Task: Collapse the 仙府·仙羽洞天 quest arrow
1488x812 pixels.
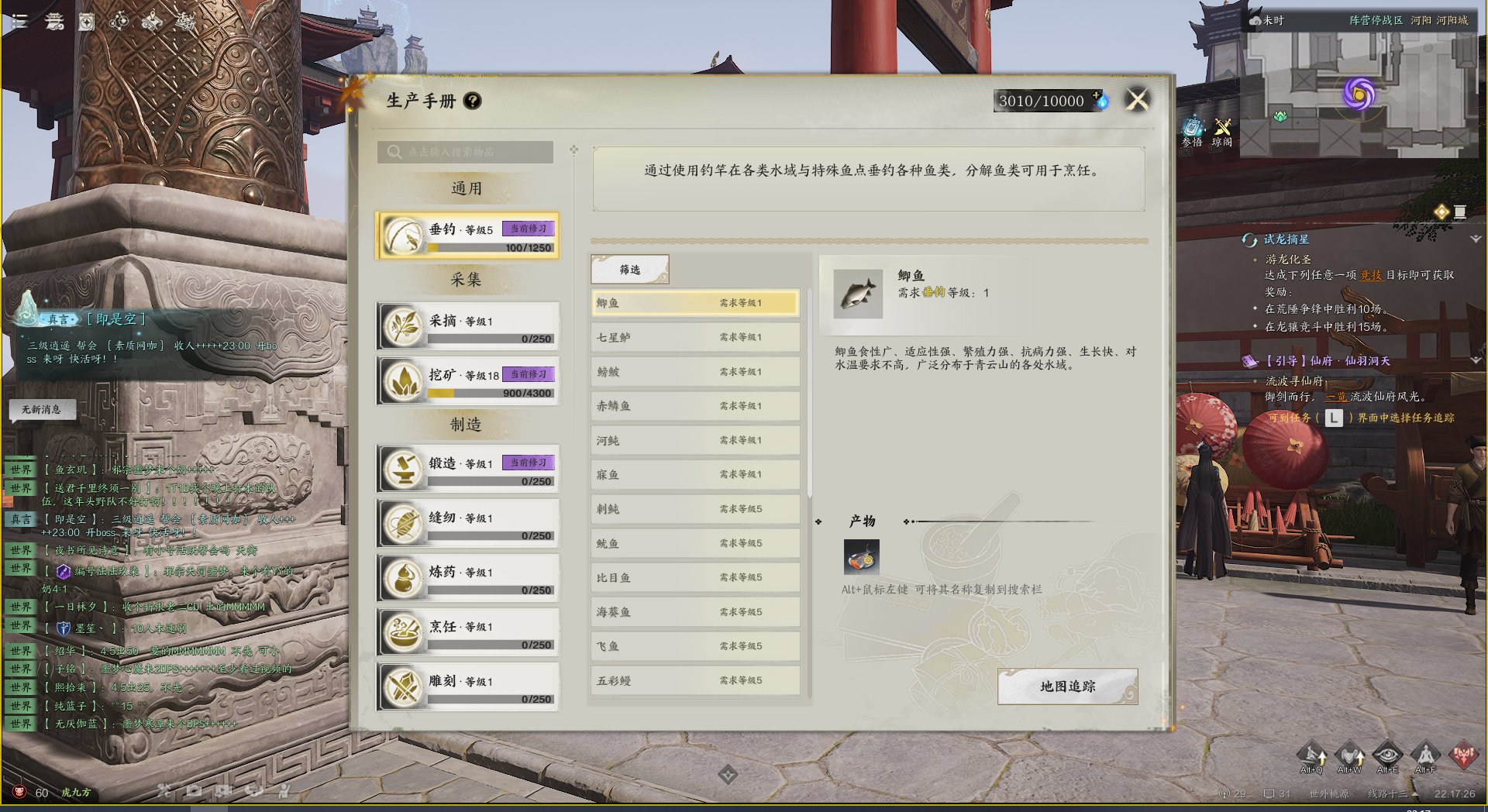Action: [x=1476, y=360]
